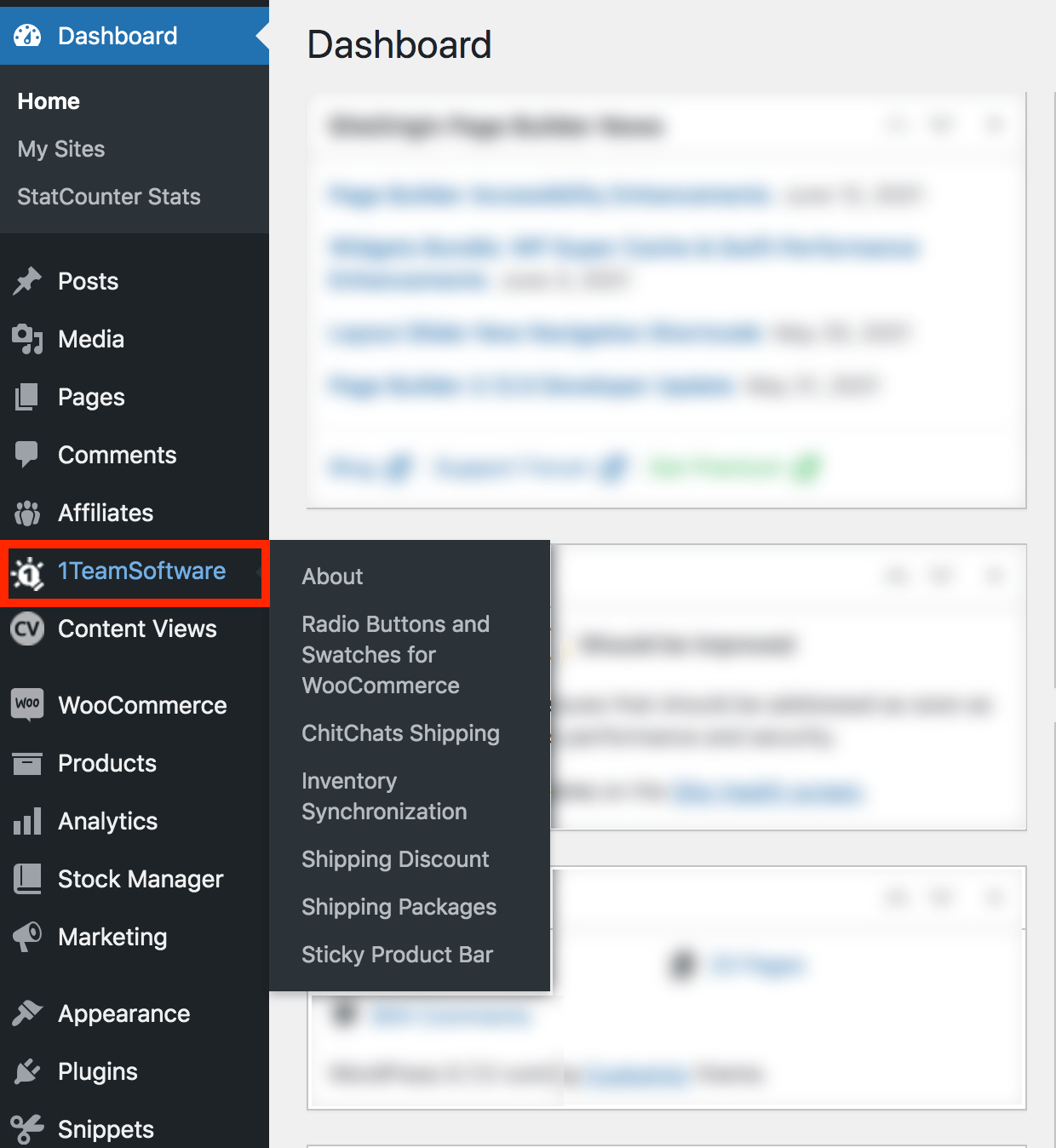This screenshot has height=1148, width=1056.
Task: Open Sticky Product Bar settings
Action: point(397,955)
